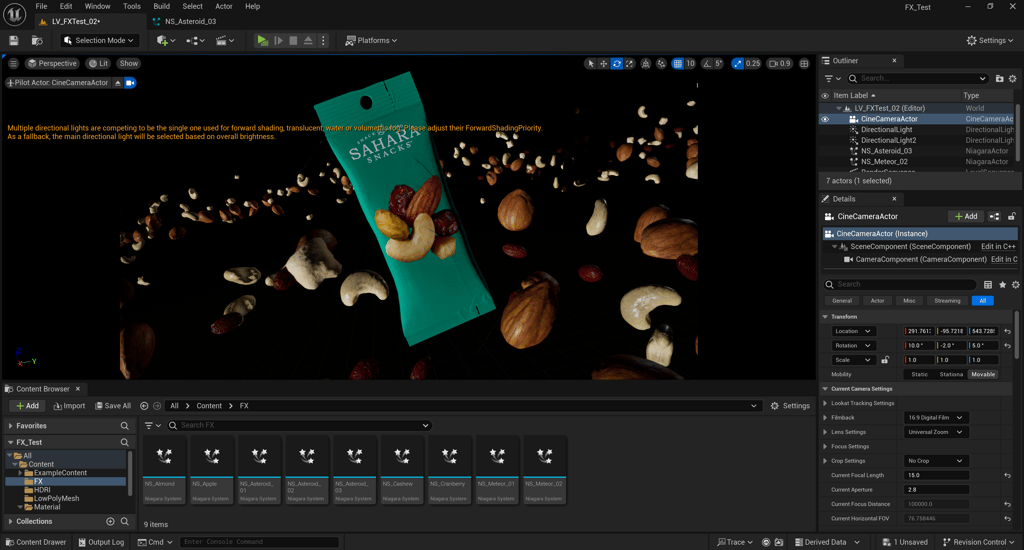Open viewport layout grid icon
This screenshot has width=1024, height=550.
point(804,64)
